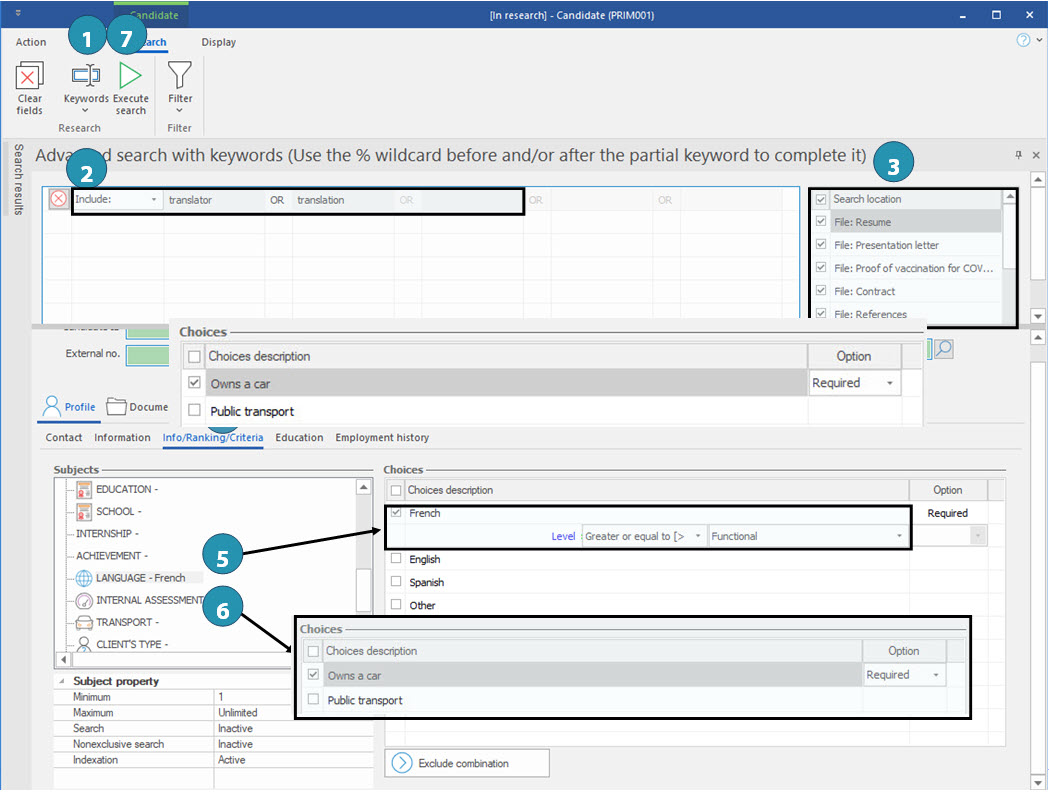Viewport: 1049px width, 792px height.
Task: Click the magnifying glass search icon
Action: tap(943, 349)
